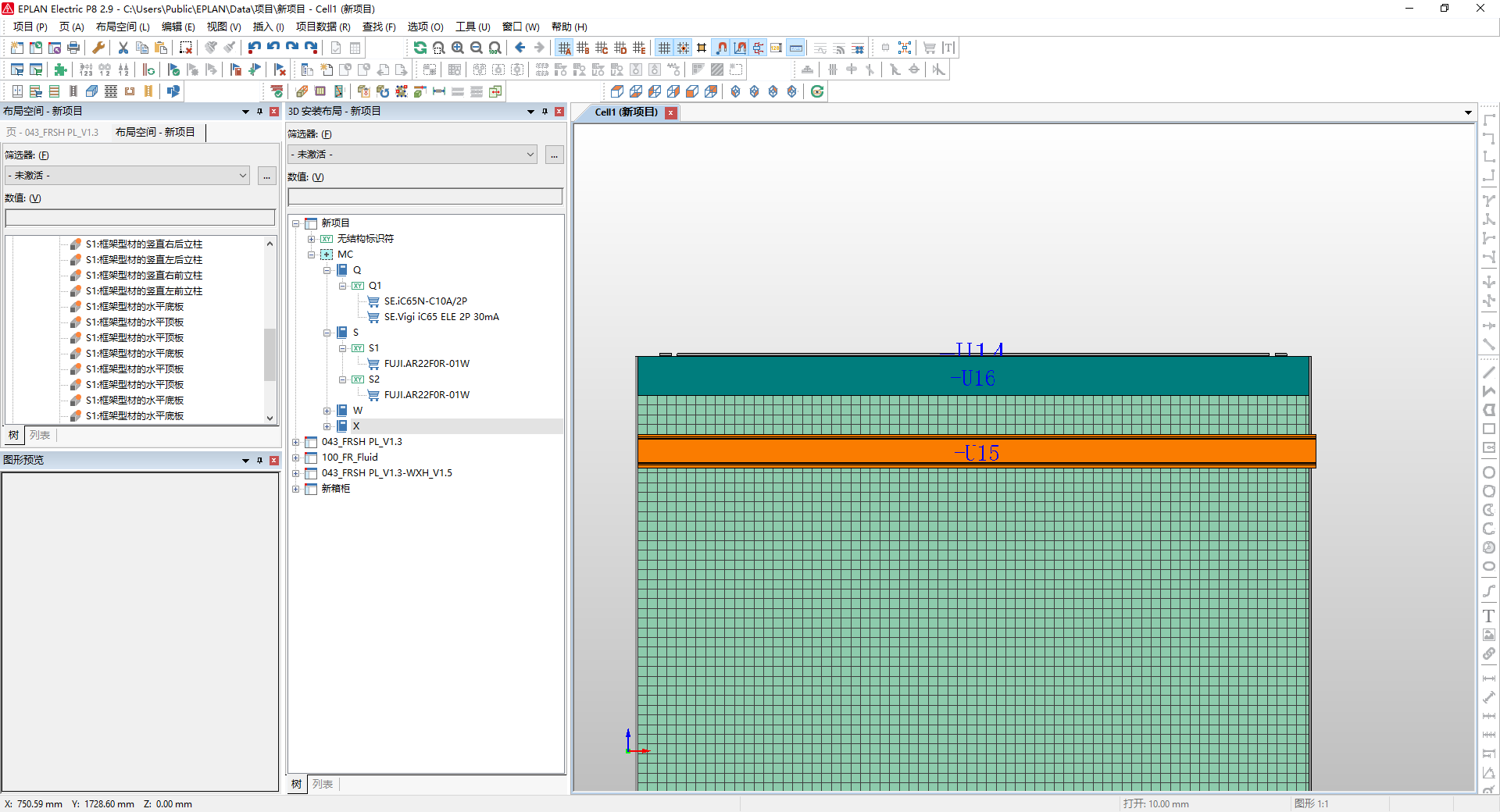Click the green rotate view icon
Screen dimensions: 1500x812
pyautogui.click(x=817, y=91)
